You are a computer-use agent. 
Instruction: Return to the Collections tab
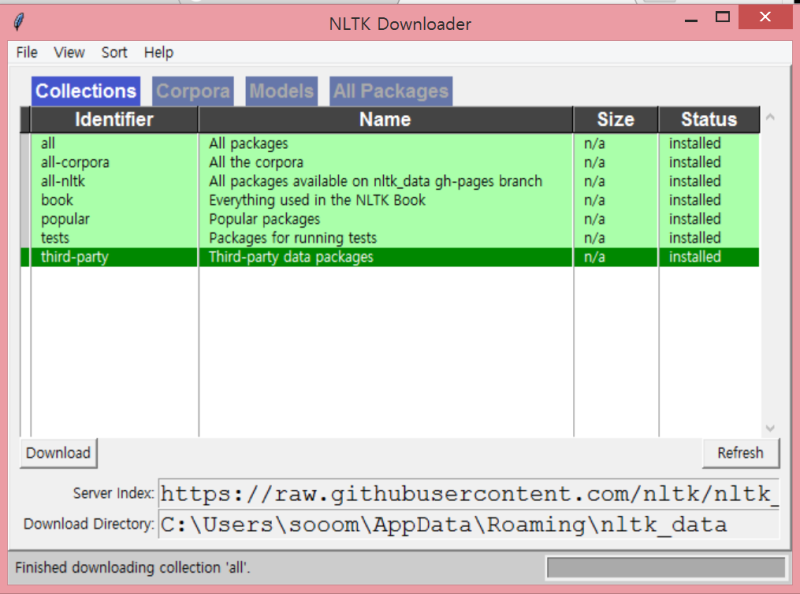85,91
